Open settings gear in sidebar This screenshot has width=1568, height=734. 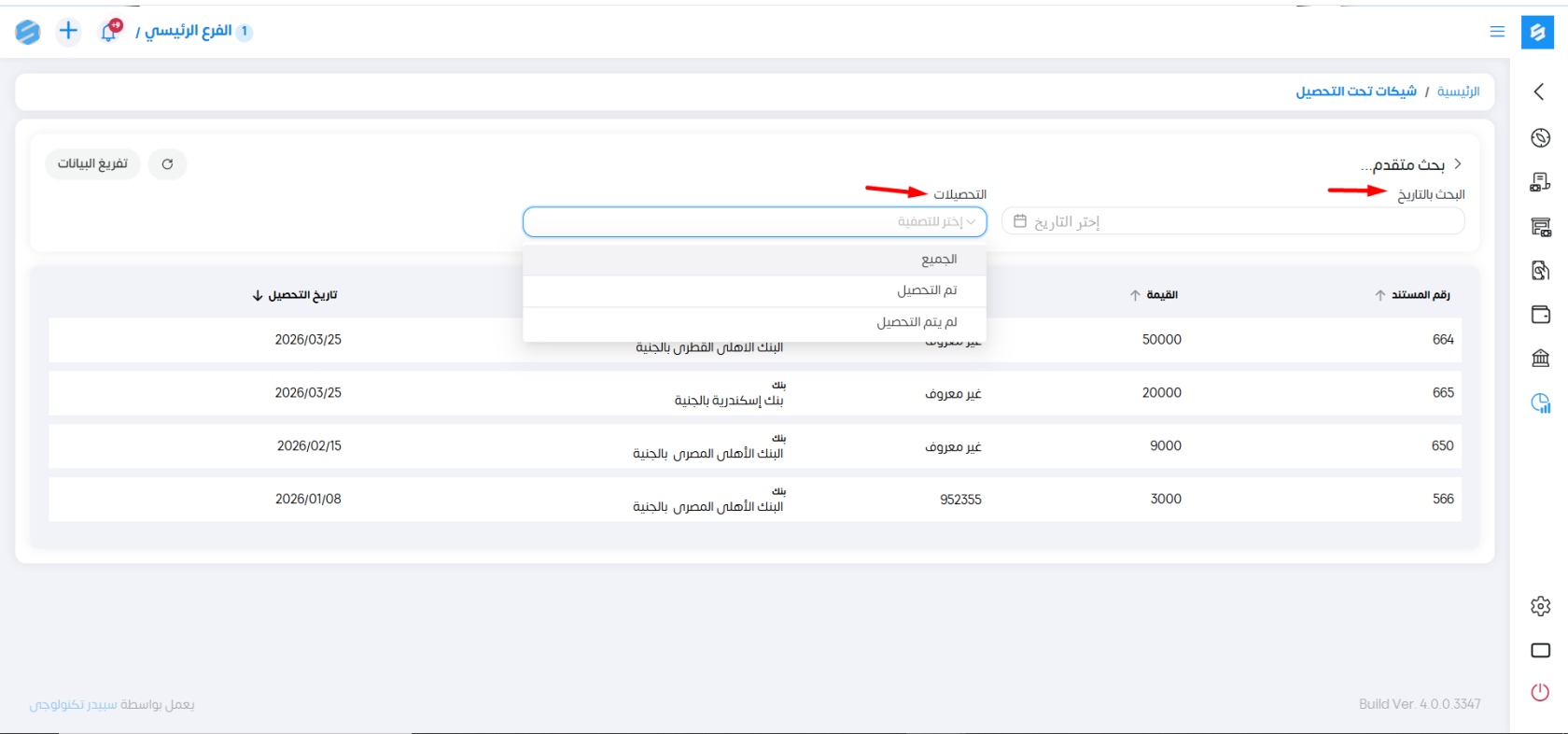tap(1540, 606)
